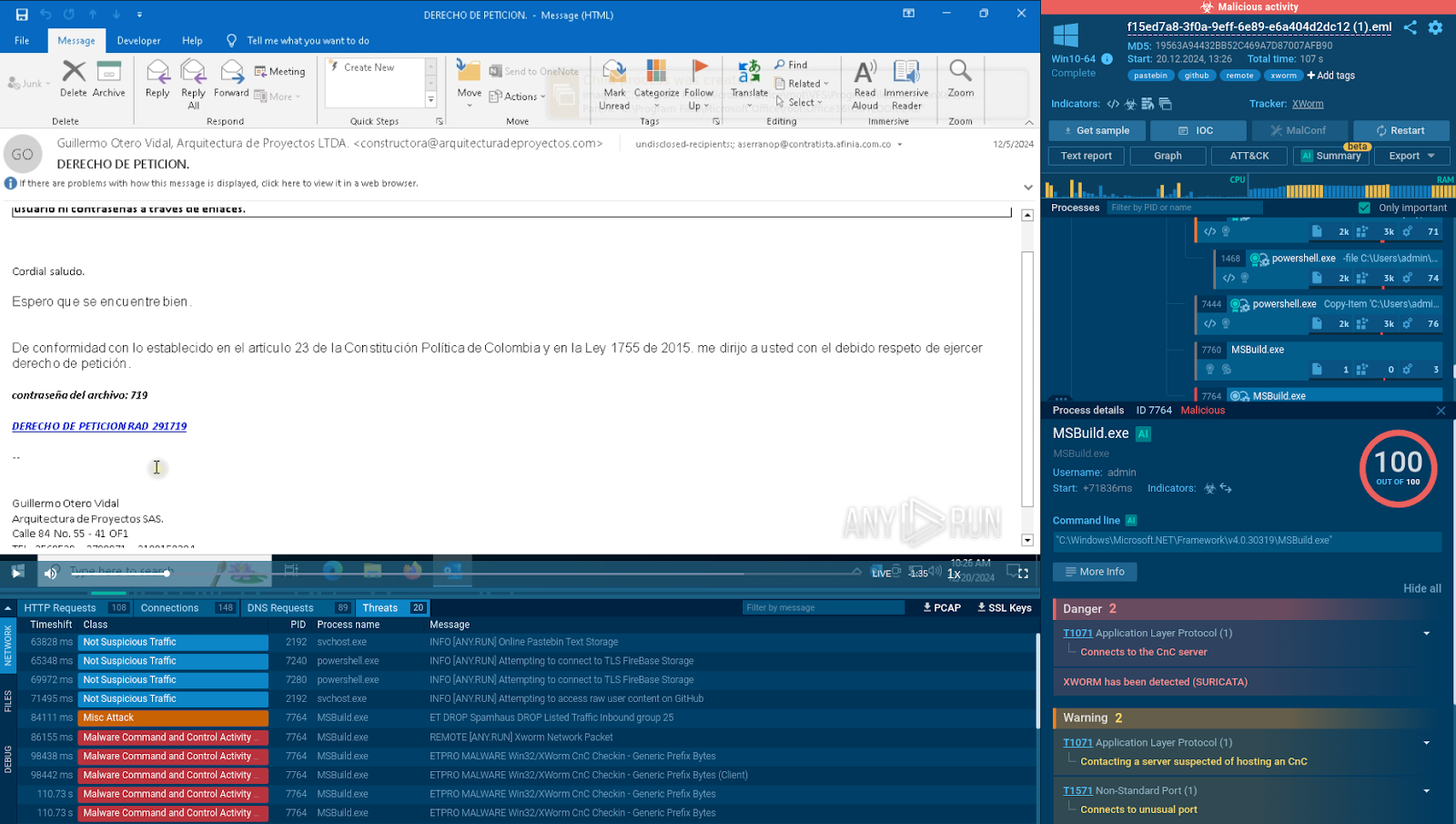
Task: Click the Translate icon
Action: coord(749,71)
